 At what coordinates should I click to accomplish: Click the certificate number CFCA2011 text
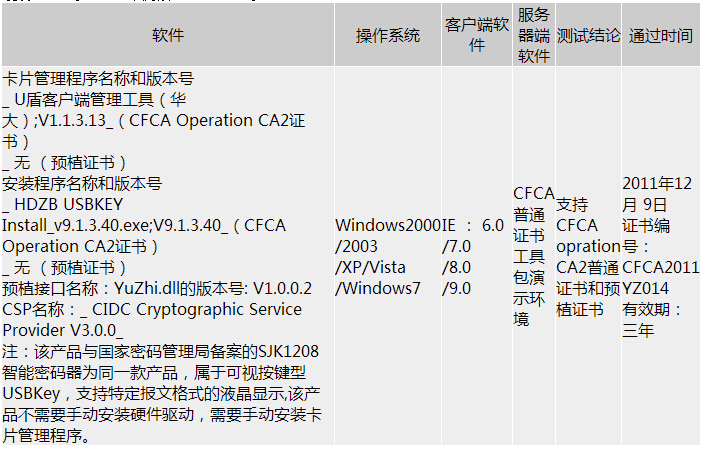pos(660,267)
